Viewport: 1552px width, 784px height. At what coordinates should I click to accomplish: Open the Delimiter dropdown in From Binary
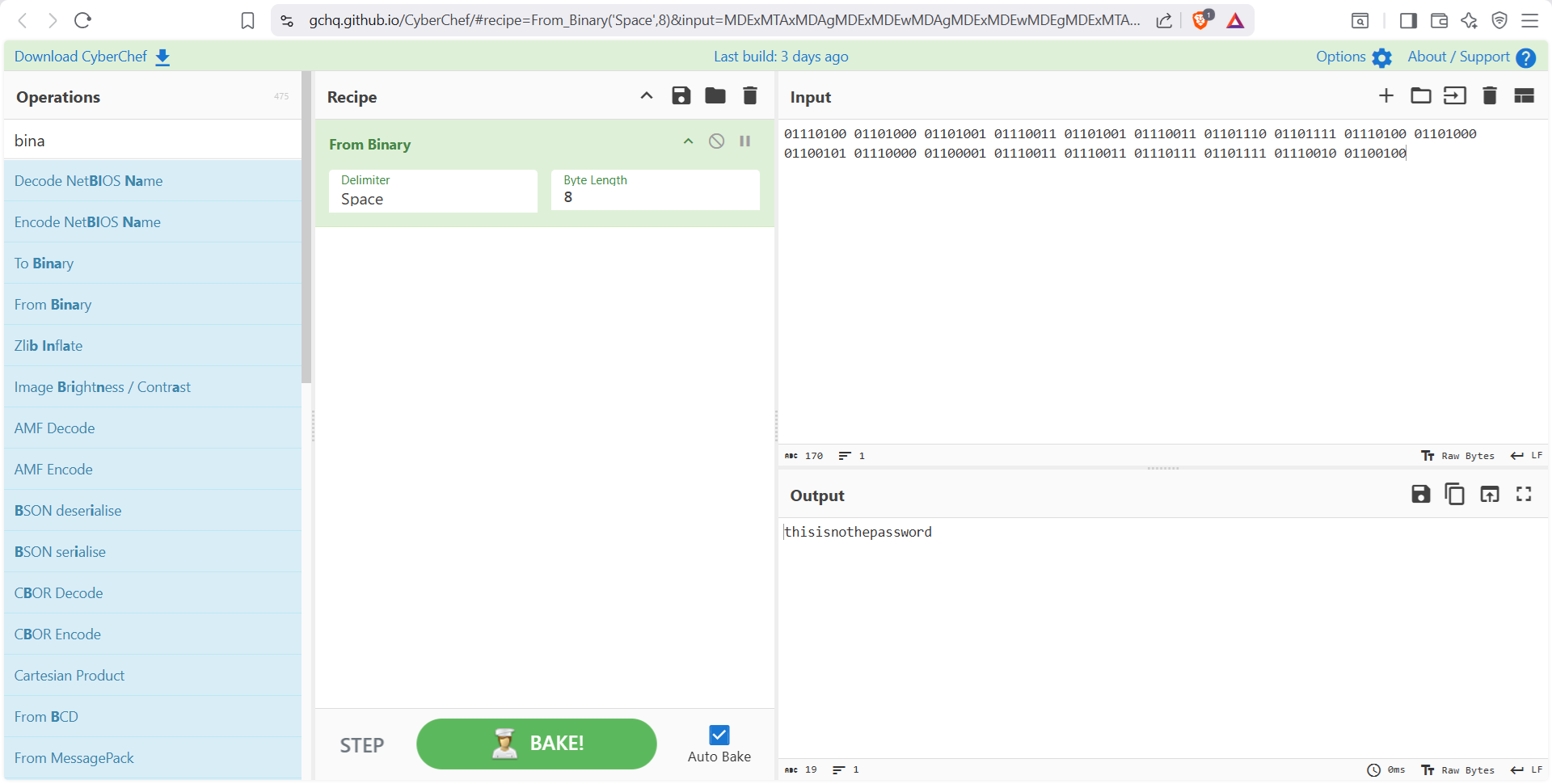(432, 199)
